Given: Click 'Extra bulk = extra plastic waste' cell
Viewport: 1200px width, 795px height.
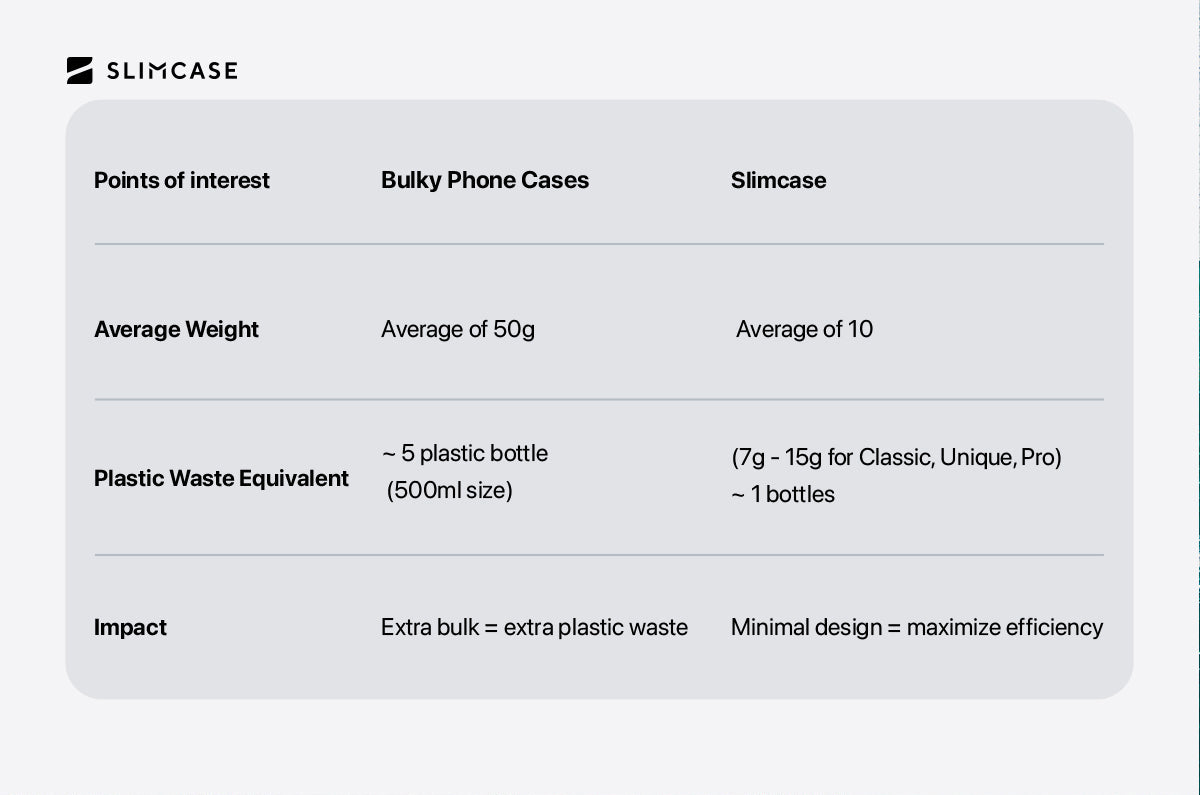Looking at the screenshot, I should (534, 628).
